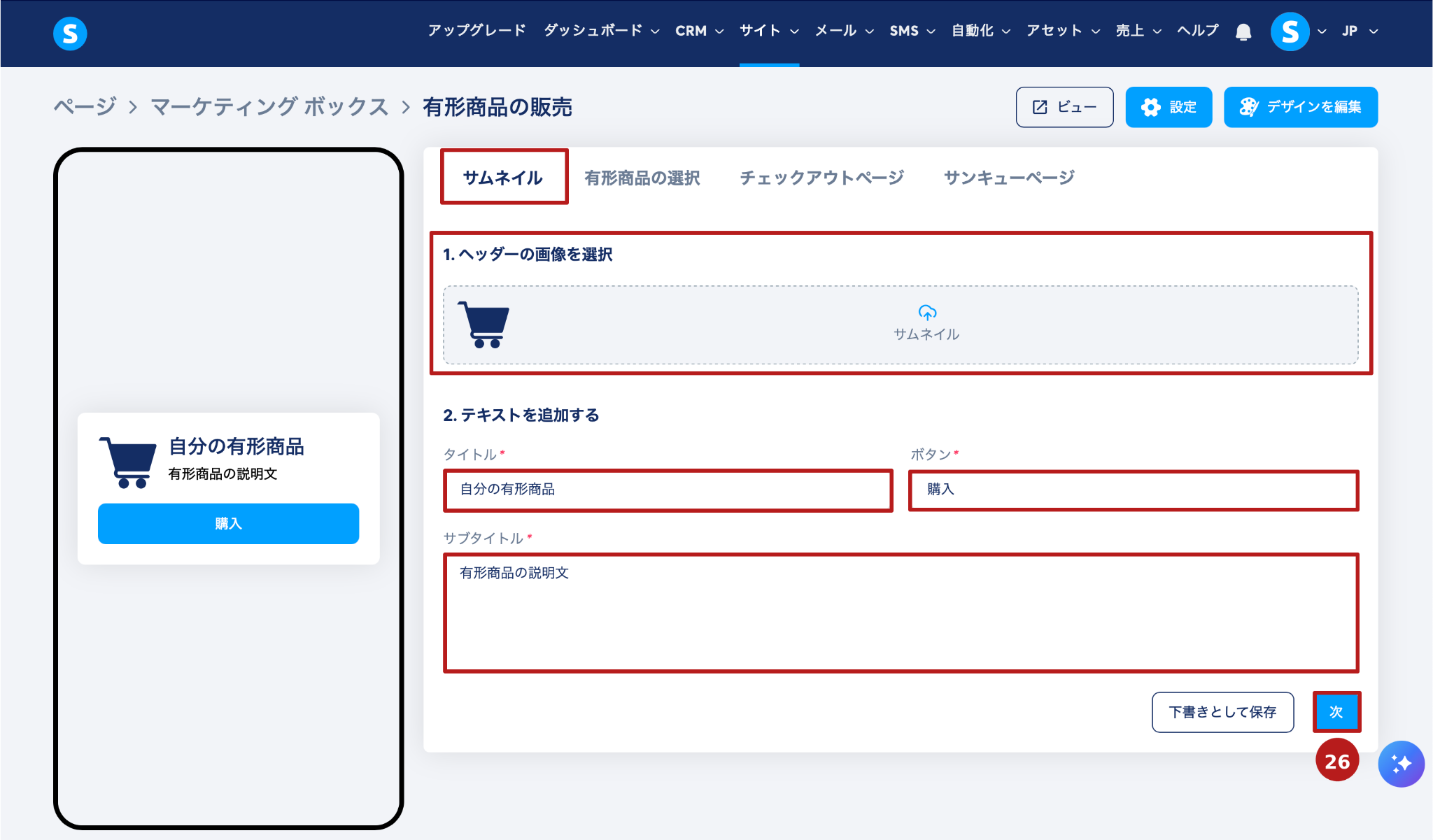Viewport: 1433px width, 840px height.
Task: Open the notification bell
Action: 1243,32
